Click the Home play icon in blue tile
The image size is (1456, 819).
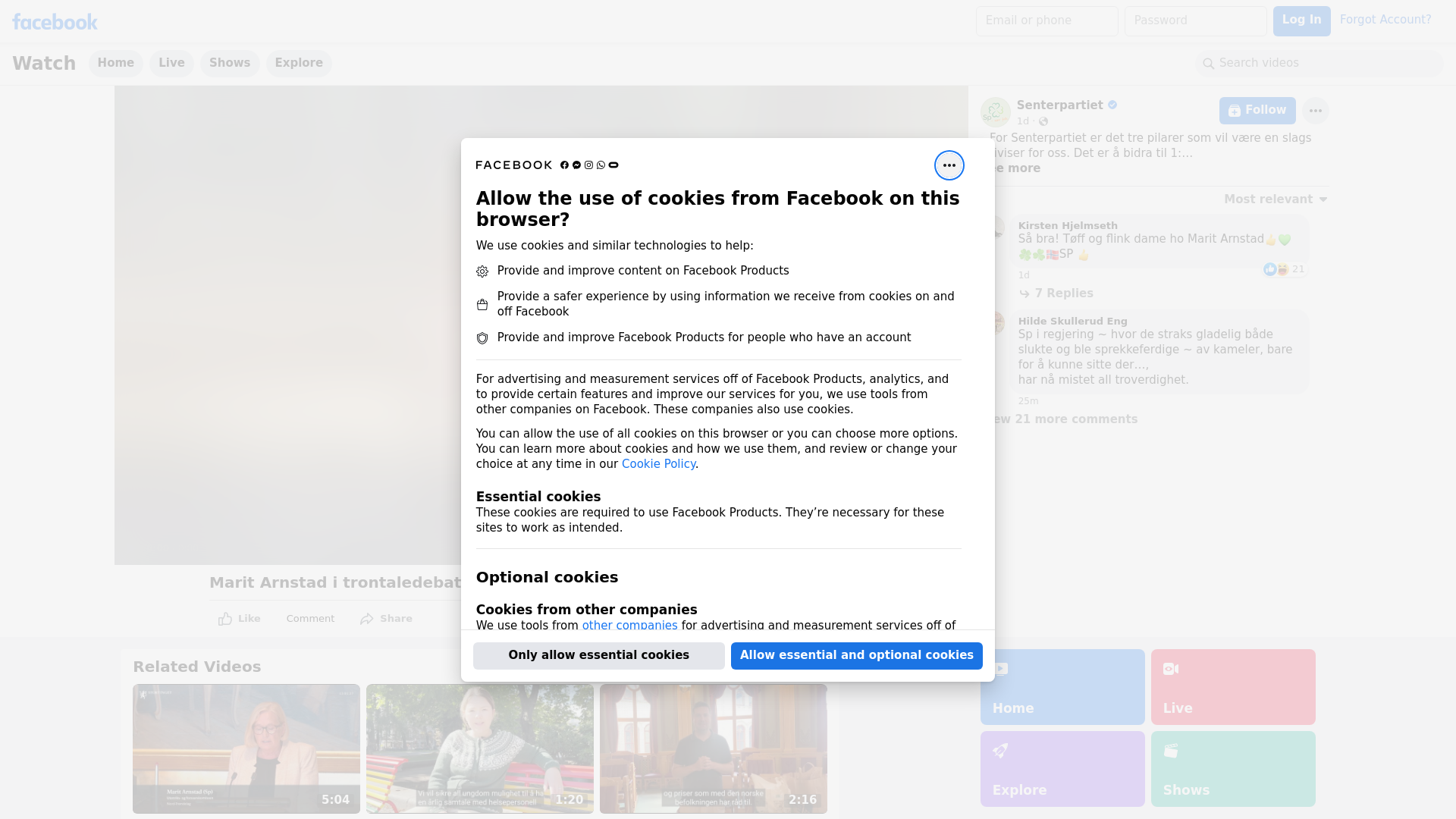(x=1000, y=669)
